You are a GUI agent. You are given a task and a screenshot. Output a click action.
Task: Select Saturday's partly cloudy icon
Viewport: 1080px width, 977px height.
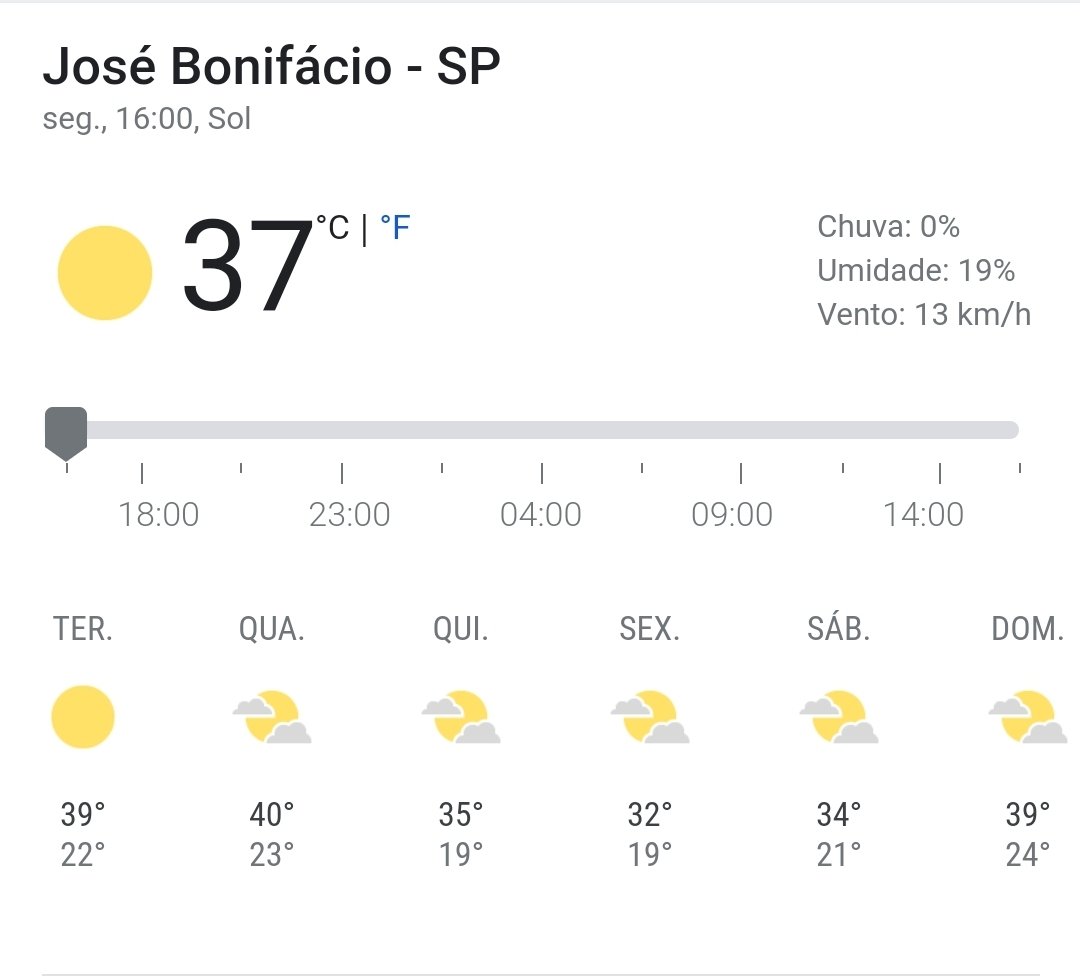tap(839, 717)
